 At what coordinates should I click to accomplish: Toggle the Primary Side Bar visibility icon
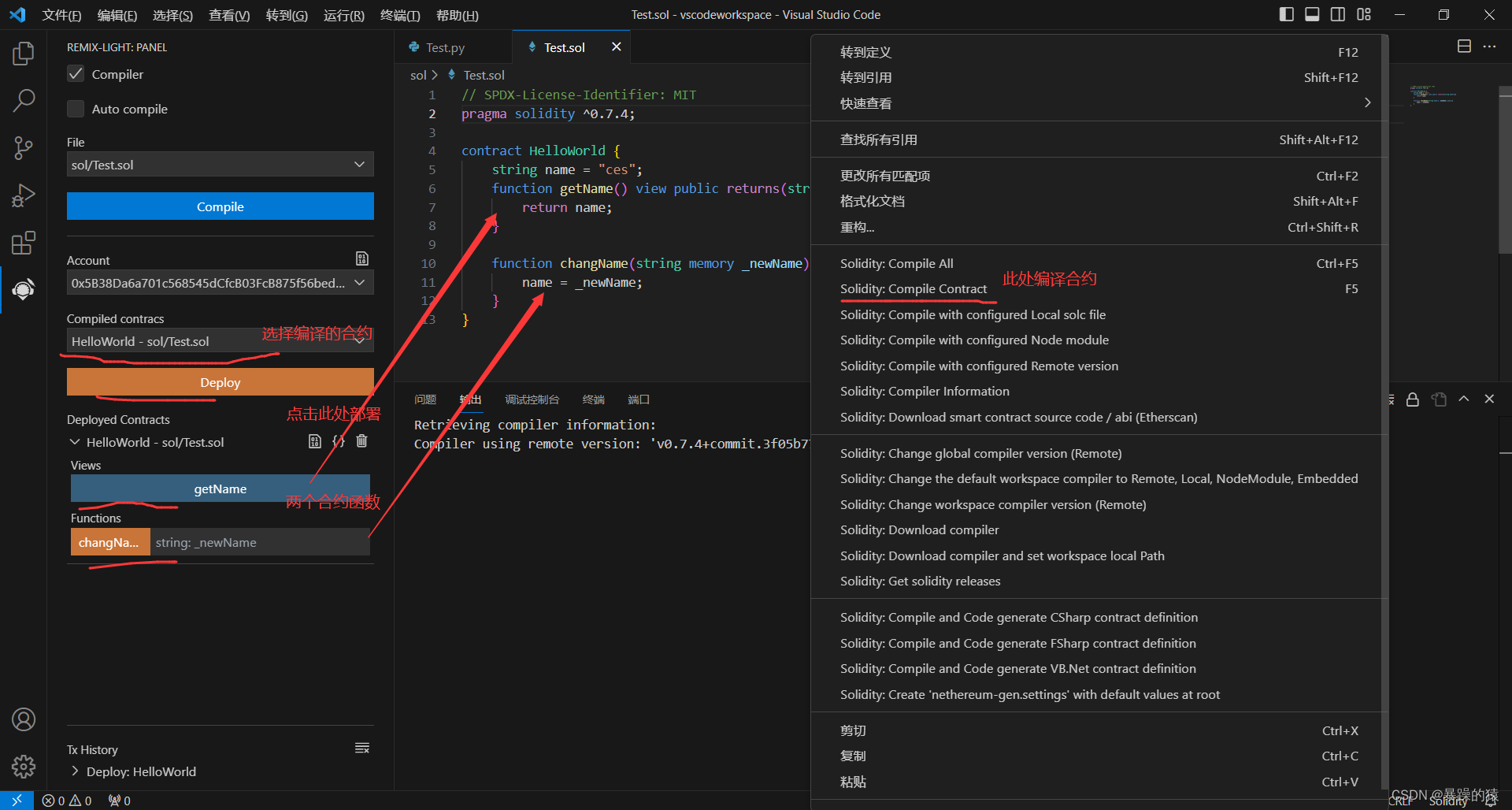click(x=1285, y=14)
